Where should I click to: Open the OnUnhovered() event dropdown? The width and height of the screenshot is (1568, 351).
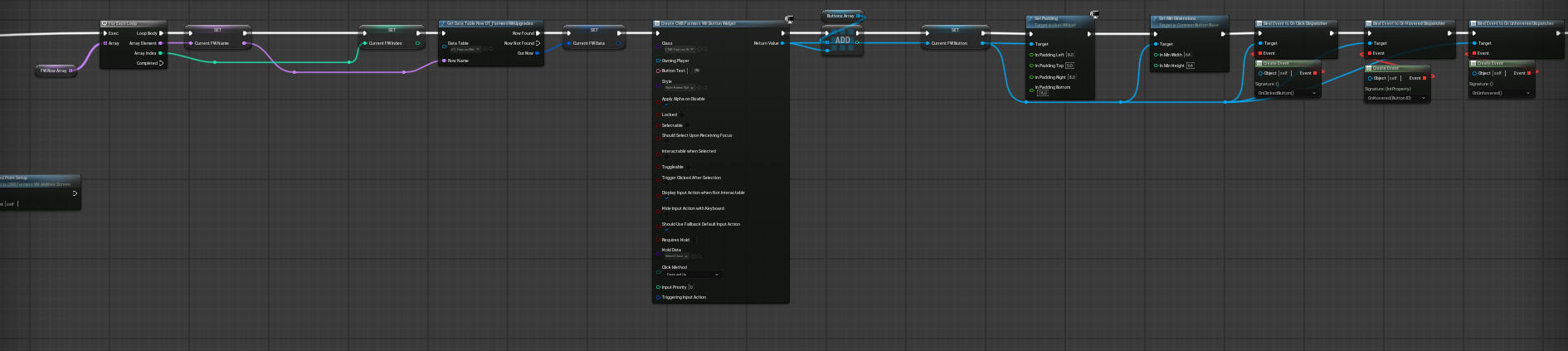tap(1502, 93)
